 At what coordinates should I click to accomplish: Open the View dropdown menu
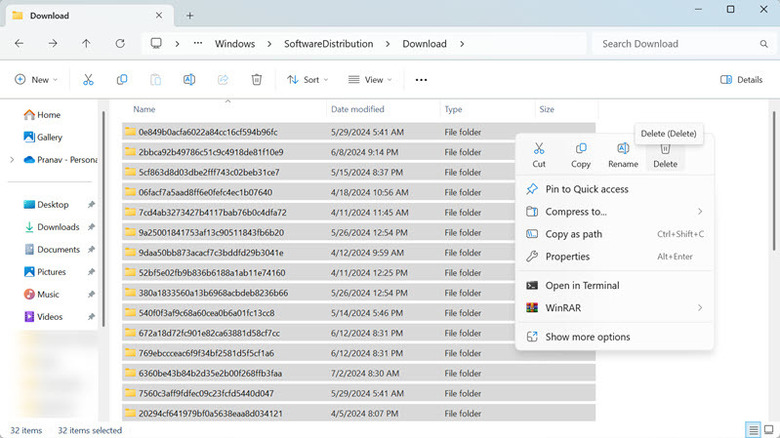coord(370,80)
